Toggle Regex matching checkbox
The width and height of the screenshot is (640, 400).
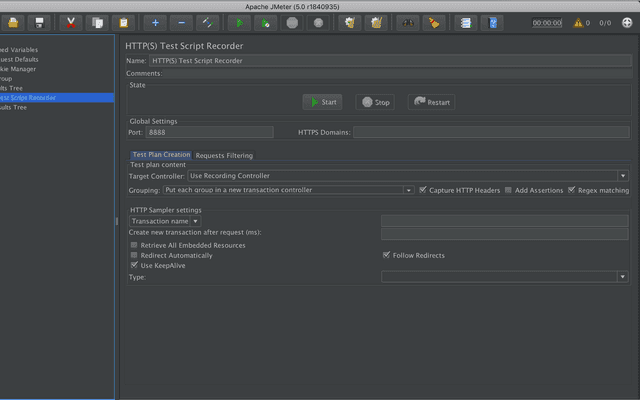click(x=571, y=190)
